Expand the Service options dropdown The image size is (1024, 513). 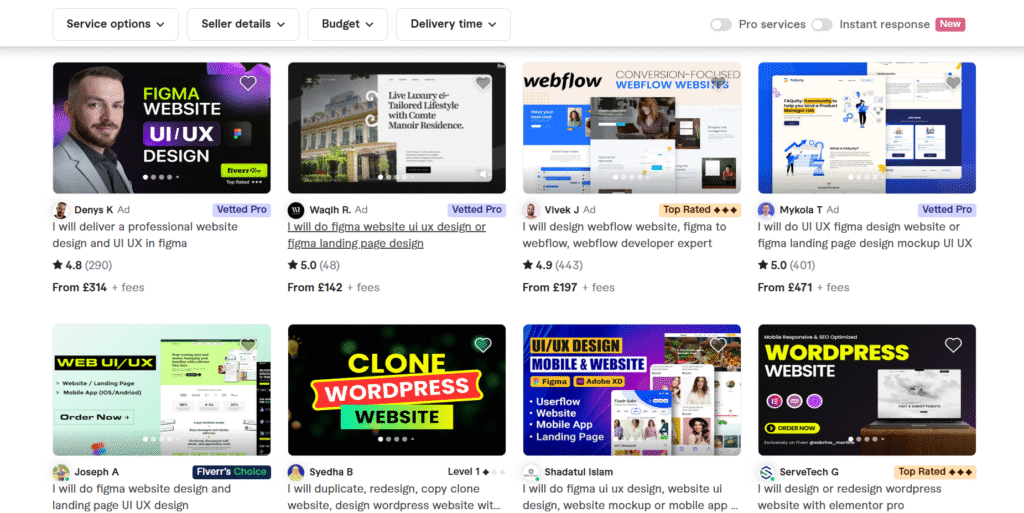[x=115, y=24]
